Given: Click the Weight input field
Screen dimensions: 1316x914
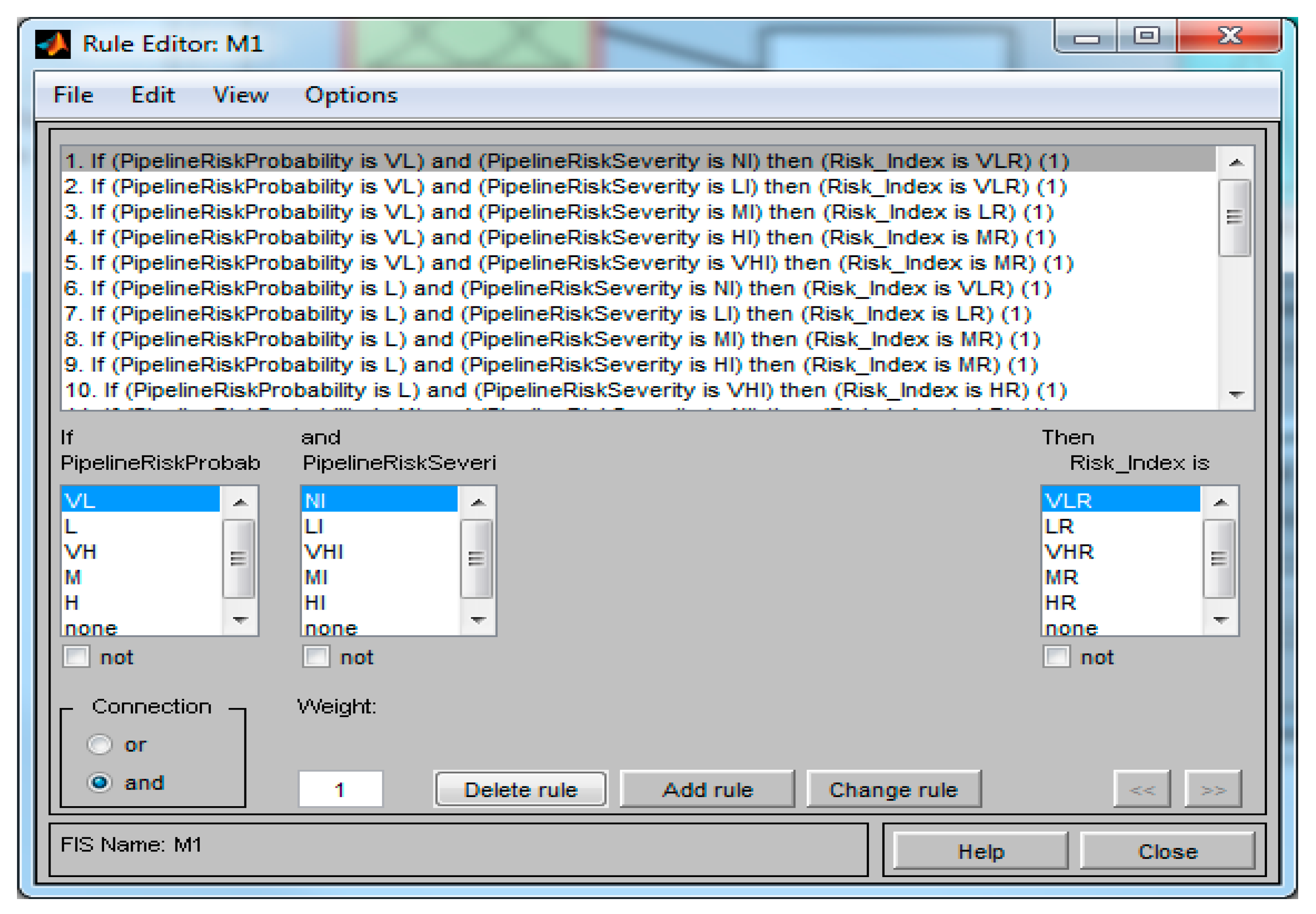Looking at the screenshot, I should (x=340, y=789).
